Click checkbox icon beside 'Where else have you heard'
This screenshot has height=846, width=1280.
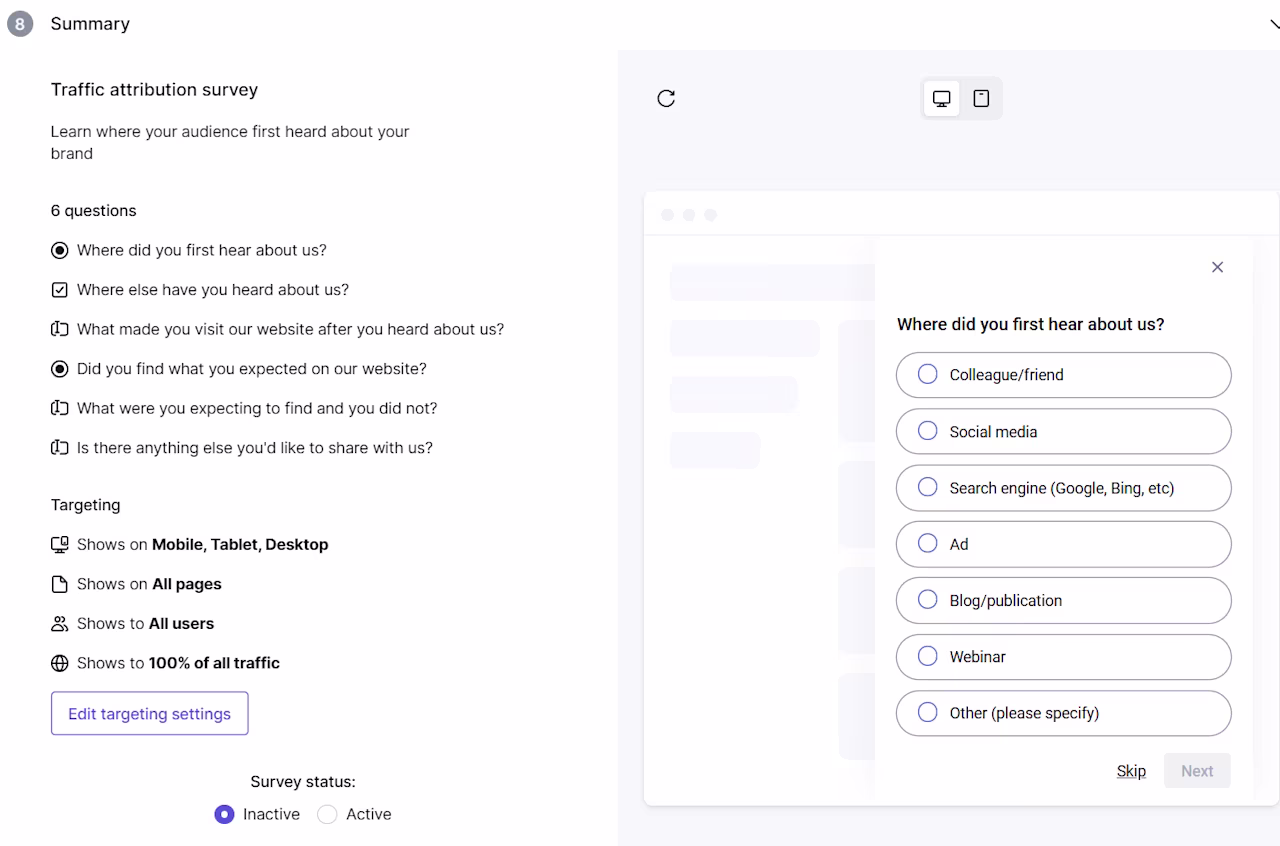click(x=60, y=290)
